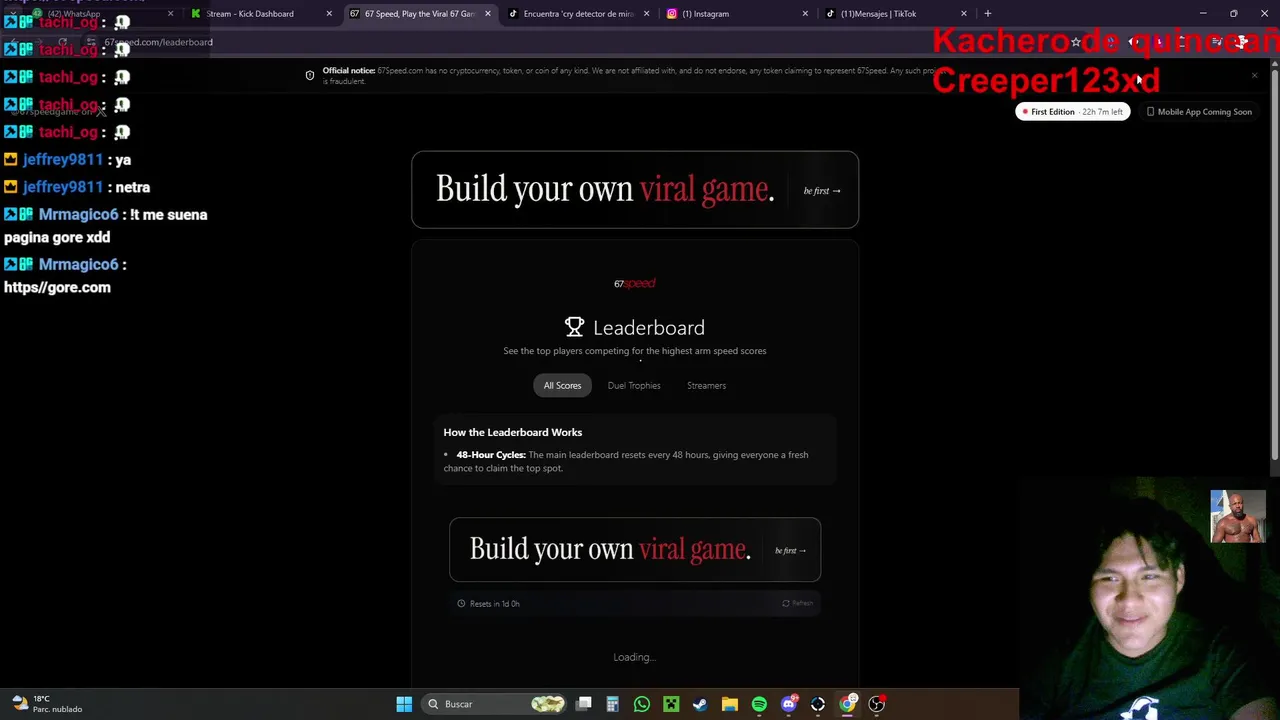Open the Windows Start menu

404,704
